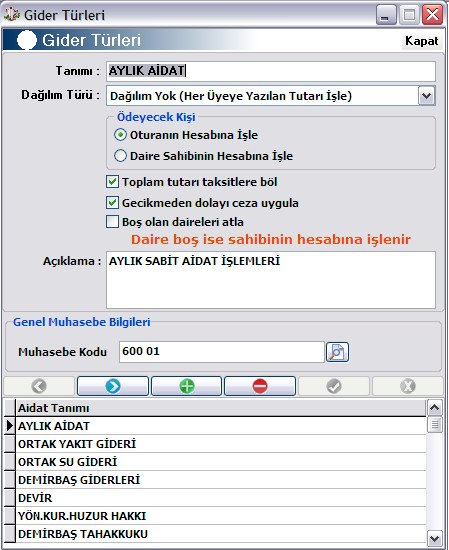Open the Muhasebe Kodu lookup search icon
The image size is (449, 550).
tap(337, 352)
